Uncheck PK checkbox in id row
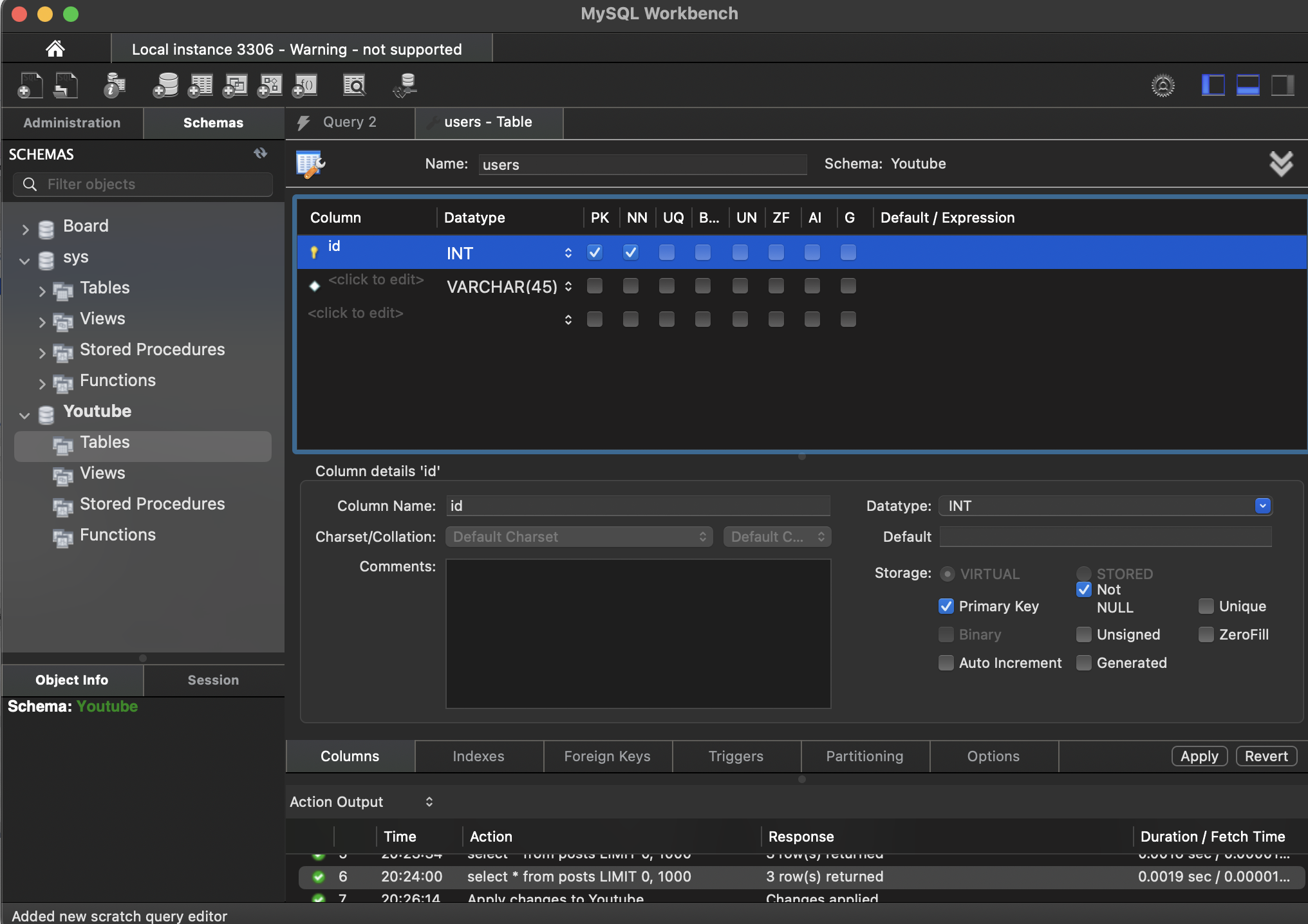This screenshot has width=1308, height=924. 595,252
